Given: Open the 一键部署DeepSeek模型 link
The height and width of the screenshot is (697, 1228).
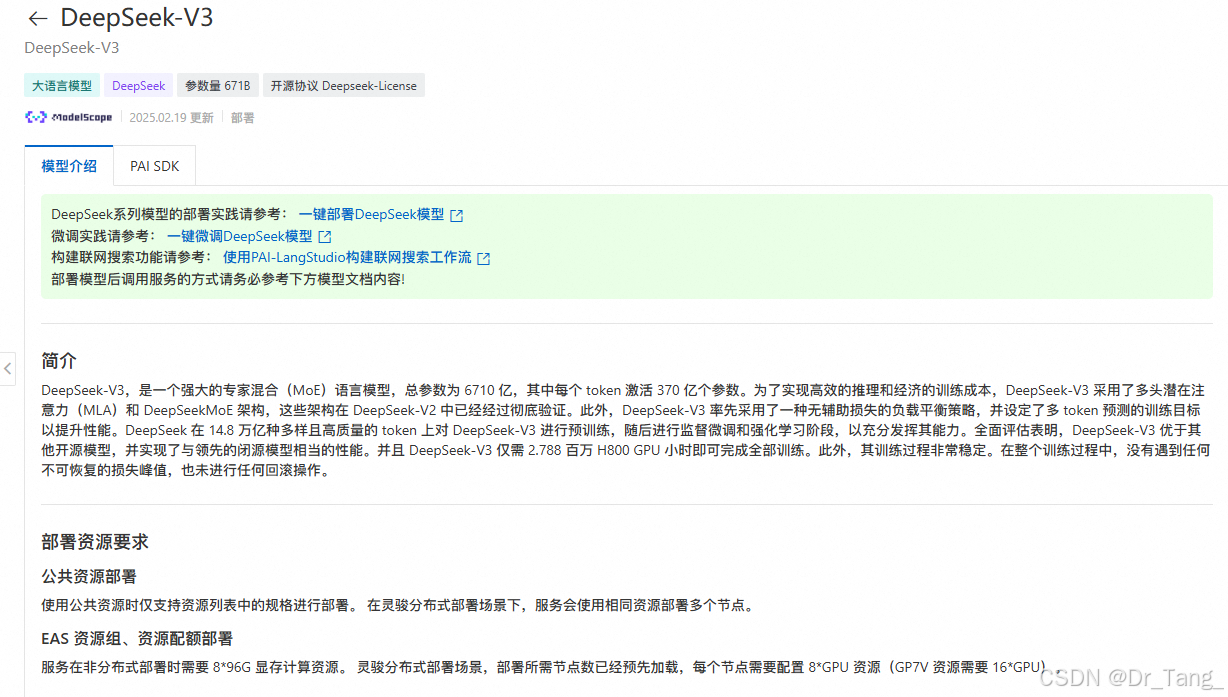Looking at the screenshot, I should click(x=371, y=215).
